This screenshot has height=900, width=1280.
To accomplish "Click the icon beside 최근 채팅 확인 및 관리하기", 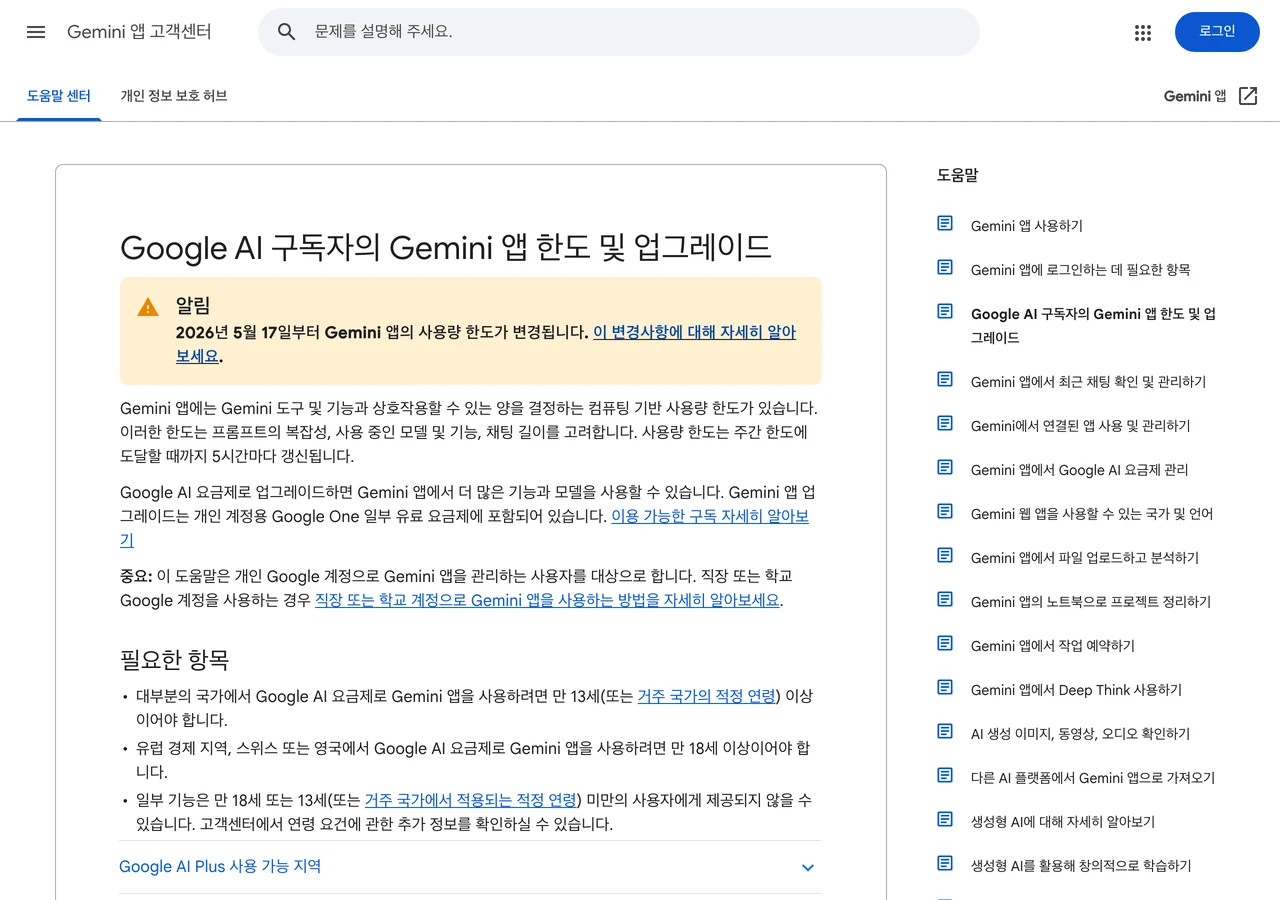I will 945,380.
